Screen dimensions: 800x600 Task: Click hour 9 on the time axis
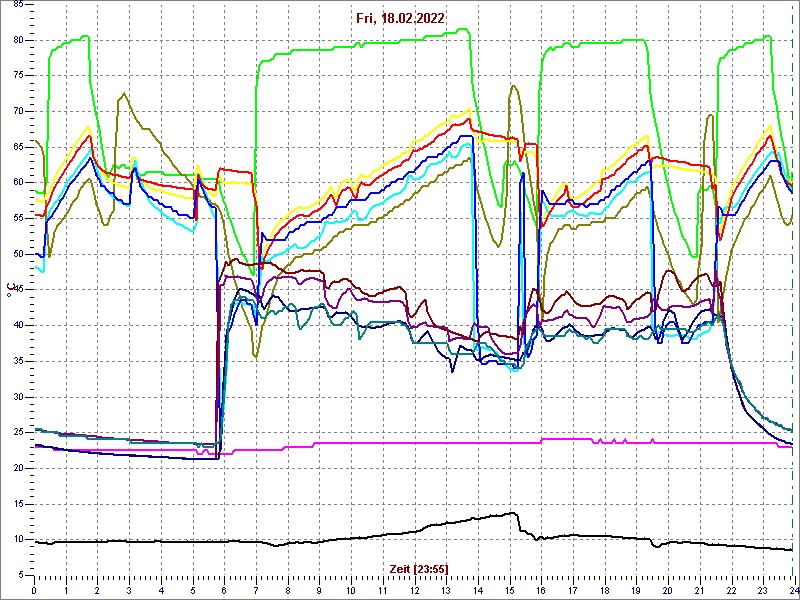319,590
